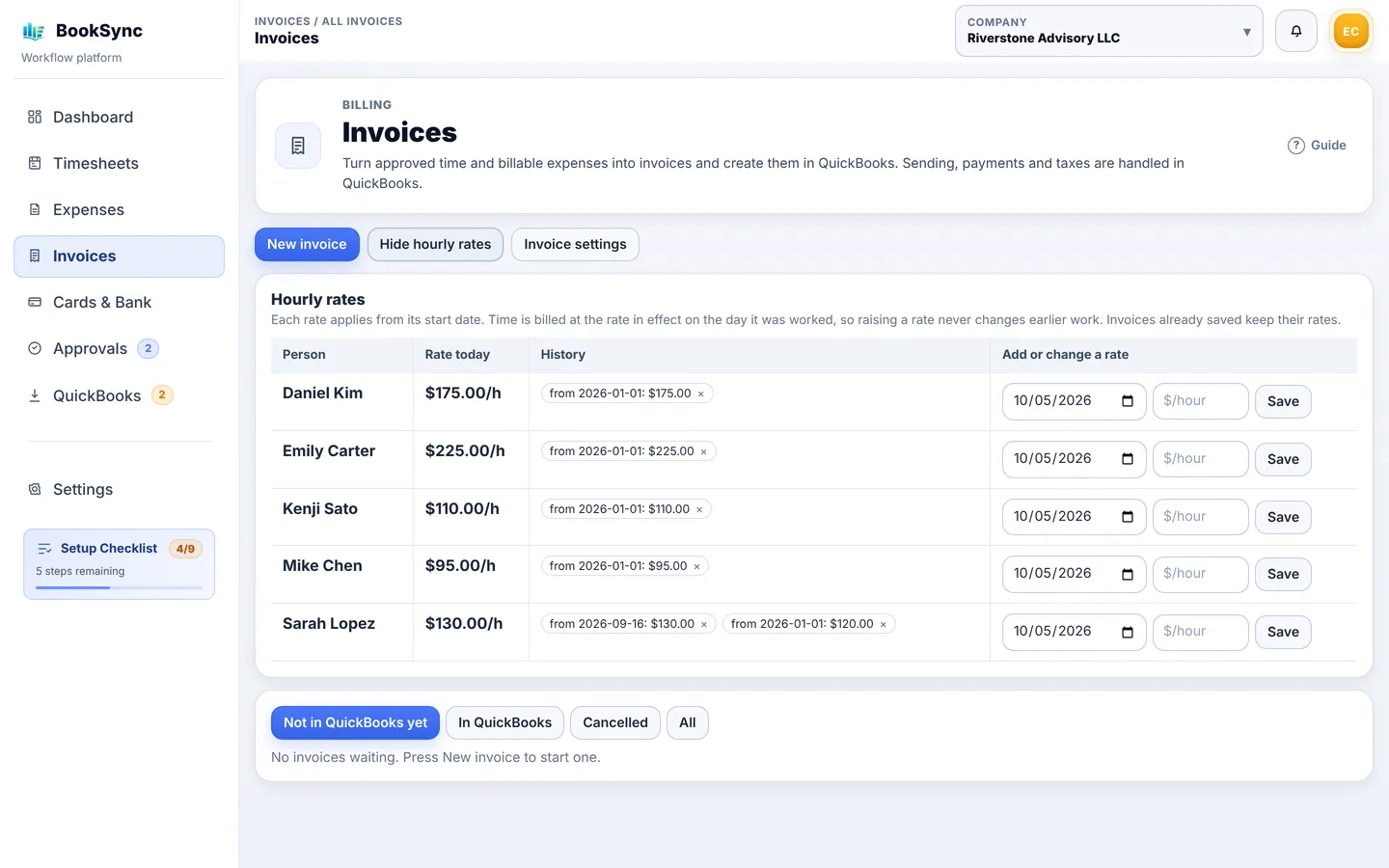Show the Not in QuickBooks yet tab
The image size is (1389, 868).
click(355, 722)
